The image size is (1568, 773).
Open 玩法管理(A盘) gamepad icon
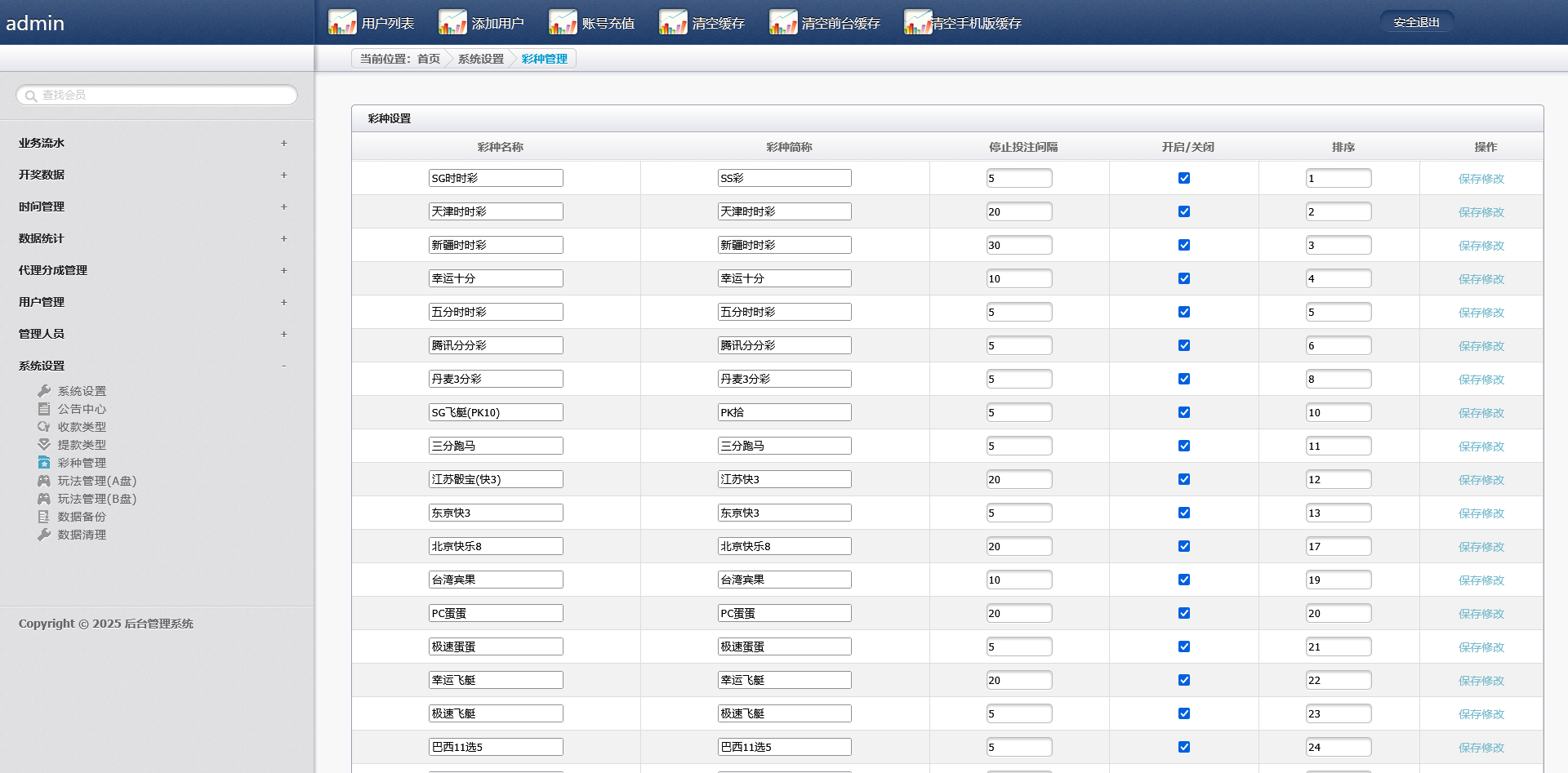click(x=44, y=481)
